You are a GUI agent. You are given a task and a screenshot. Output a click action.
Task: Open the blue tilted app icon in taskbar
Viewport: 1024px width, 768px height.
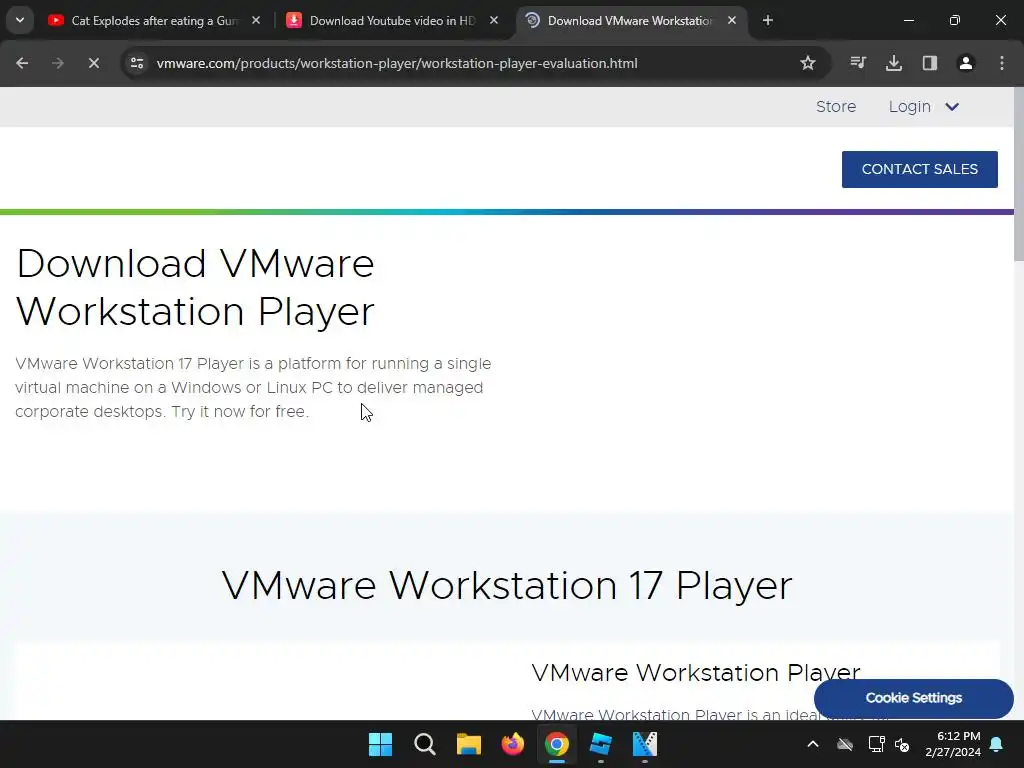pos(601,744)
